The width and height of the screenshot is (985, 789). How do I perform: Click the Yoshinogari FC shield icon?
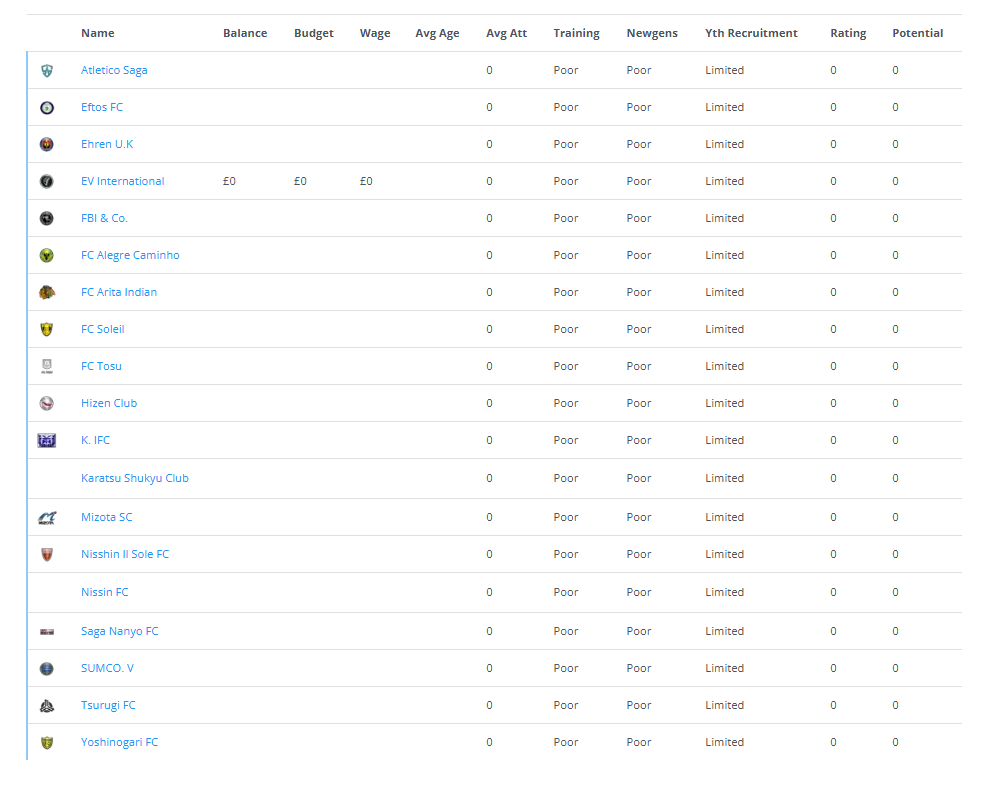47,743
